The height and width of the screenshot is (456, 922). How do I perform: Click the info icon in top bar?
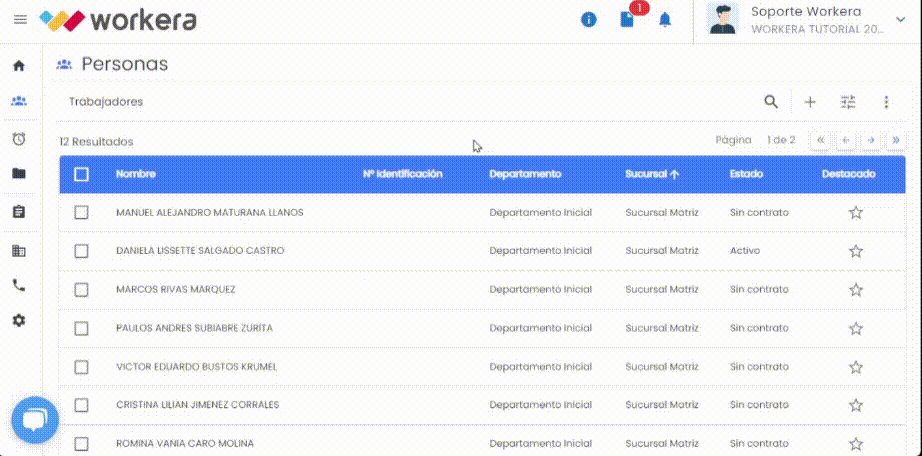click(589, 20)
